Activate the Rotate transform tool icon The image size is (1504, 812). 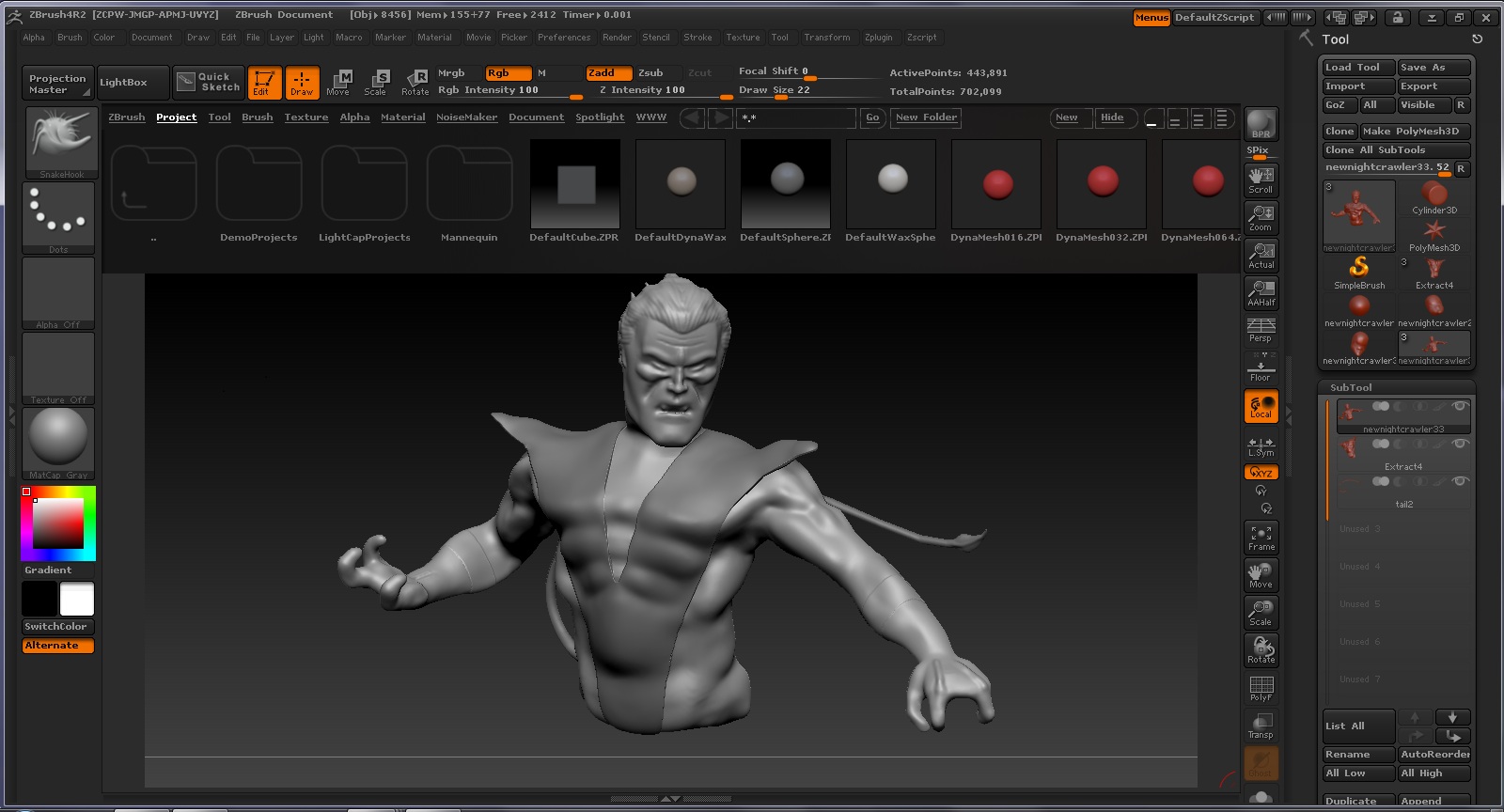click(x=415, y=82)
